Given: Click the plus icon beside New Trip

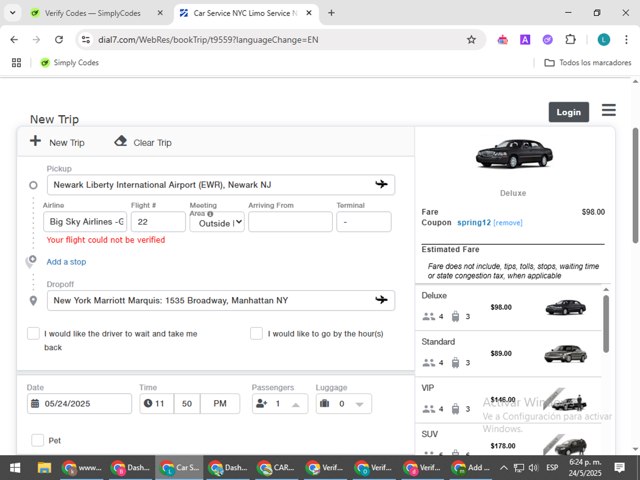Looking at the screenshot, I should tap(36, 141).
